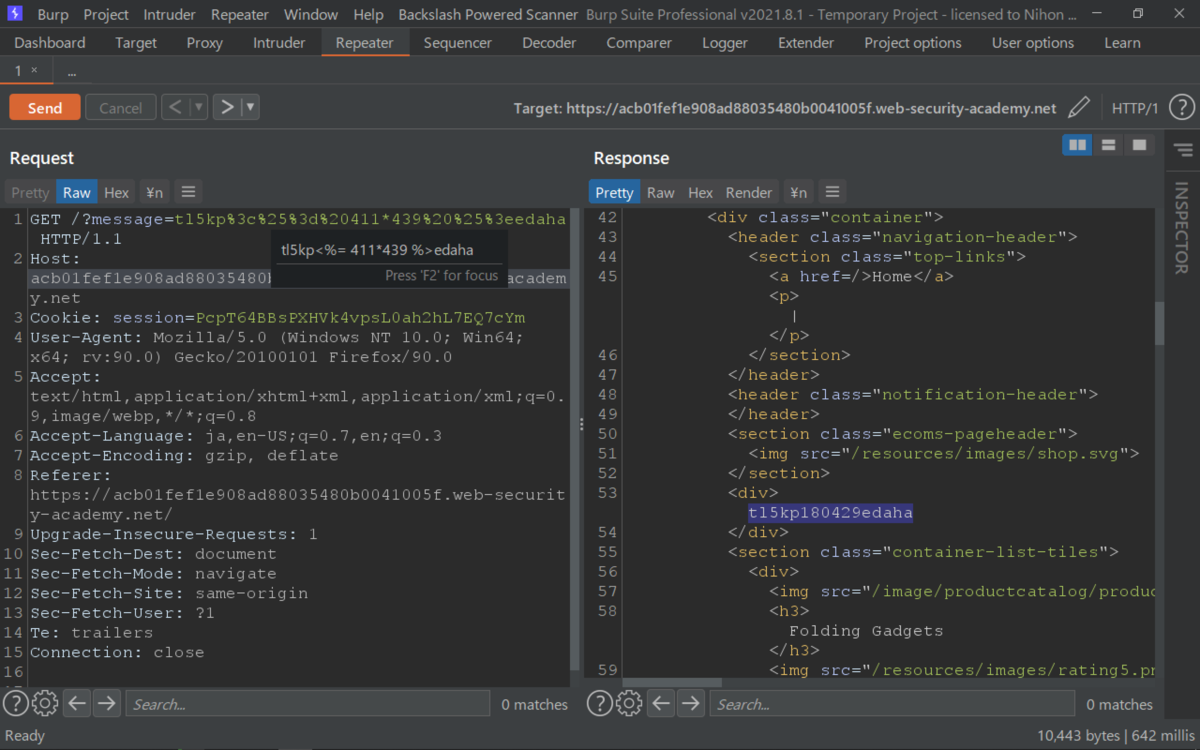Click HTTP/1 protocol selector
The image size is (1200, 750).
[x=1135, y=108]
